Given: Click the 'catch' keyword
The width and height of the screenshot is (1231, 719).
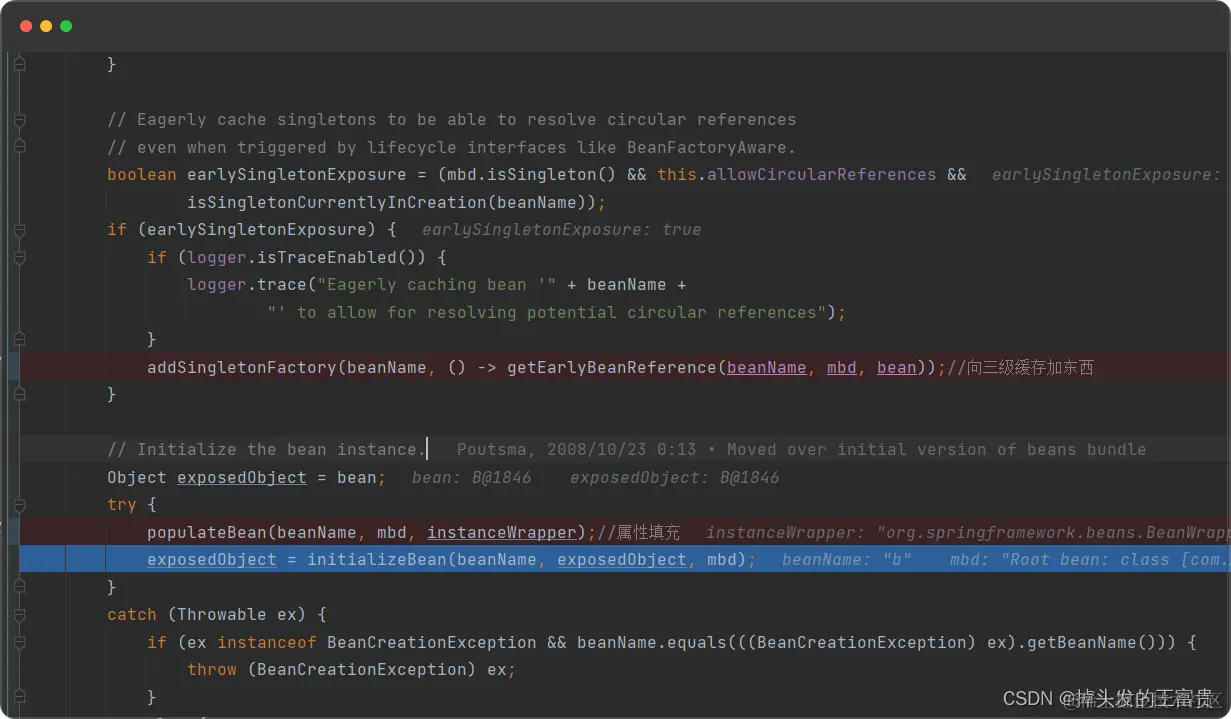Looking at the screenshot, I should [x=131, y=614].
